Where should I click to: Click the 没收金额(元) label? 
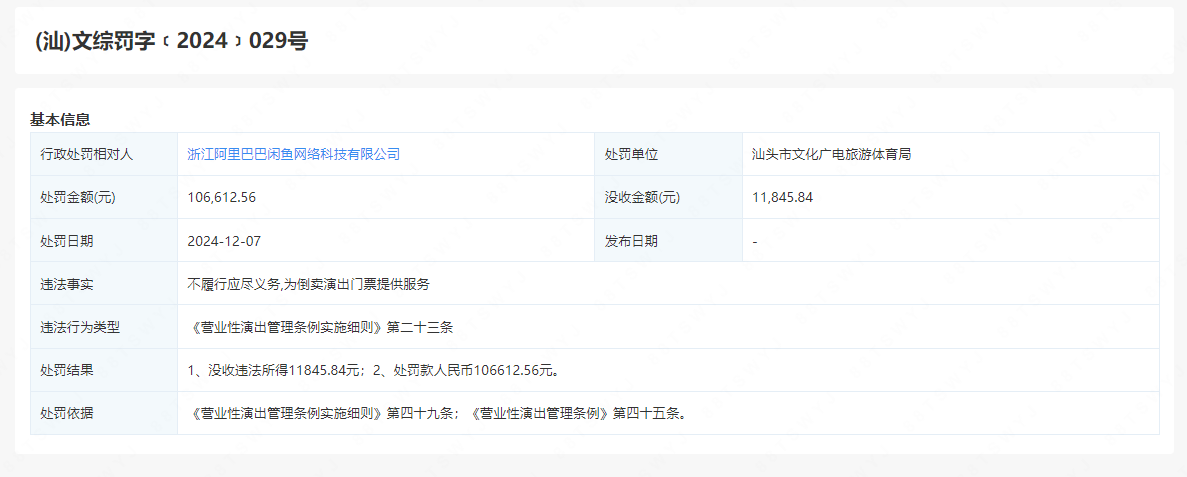point(642,198)
